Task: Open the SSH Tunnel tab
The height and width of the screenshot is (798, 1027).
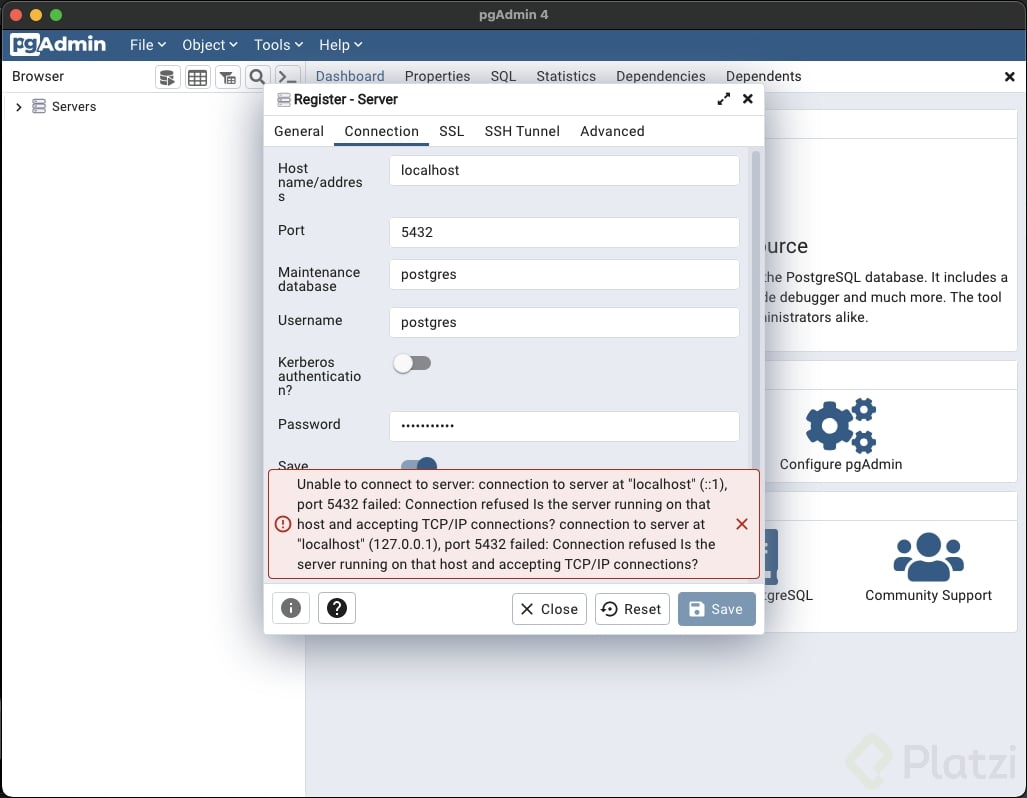Action: tap(522, 131)
